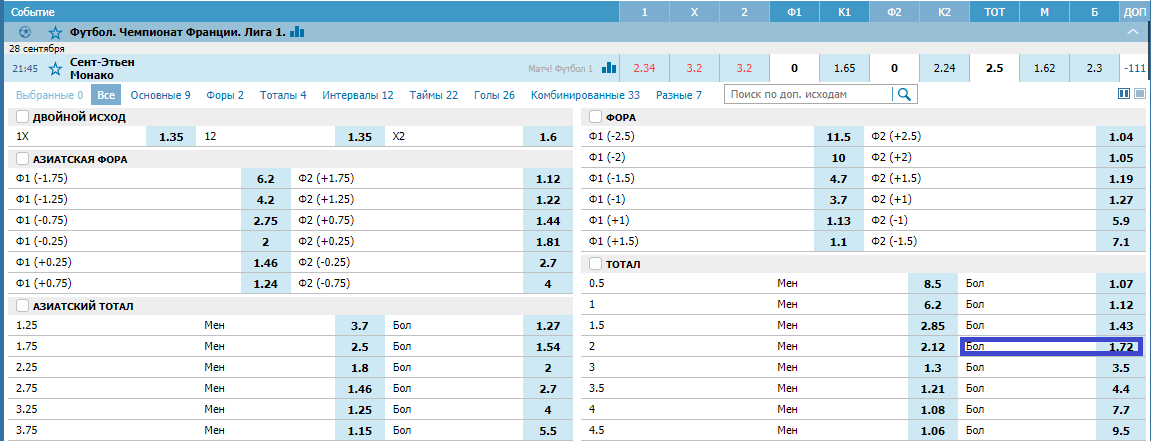This screenshot has height=441, width=1151.
Task: Click the soccer ball icon beside the league header
Action: 25,32
